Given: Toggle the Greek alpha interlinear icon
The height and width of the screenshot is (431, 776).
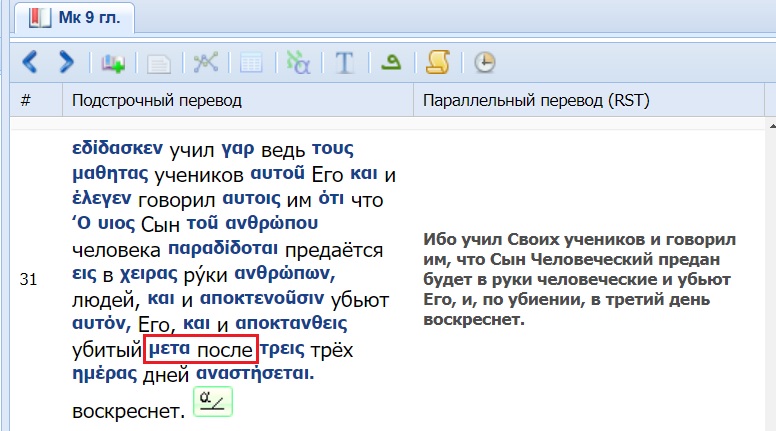Looking at the screenshot, I should tap(298, 63).
